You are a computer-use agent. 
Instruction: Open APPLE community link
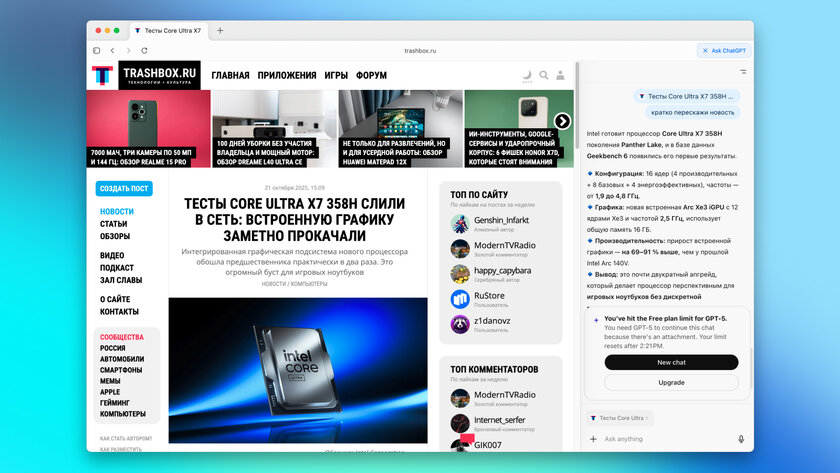110,392
